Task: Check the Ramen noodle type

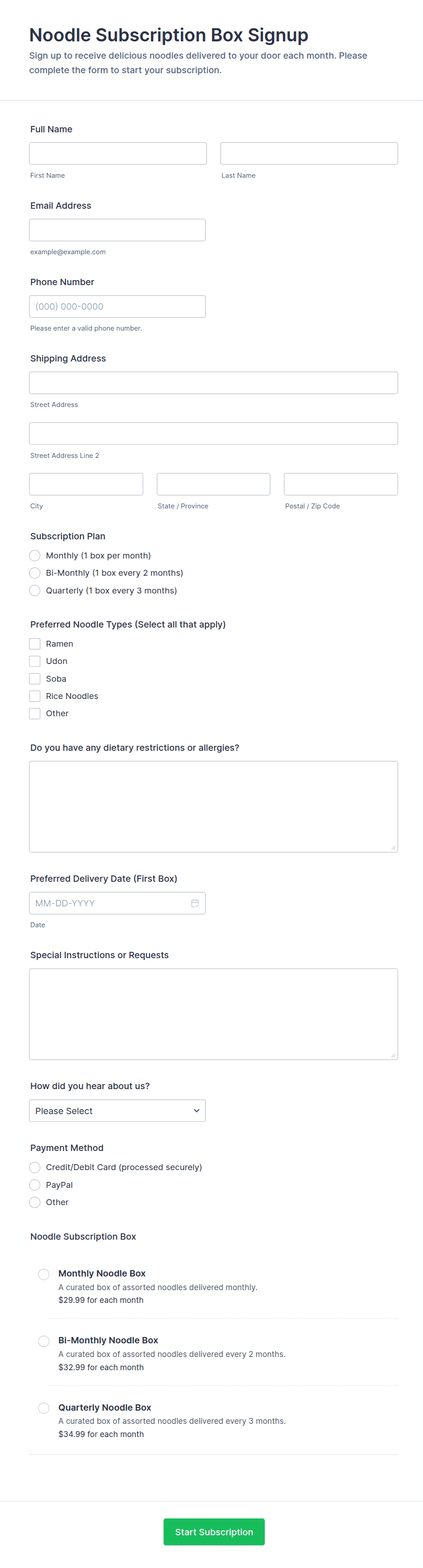Action: pos(35,643)
